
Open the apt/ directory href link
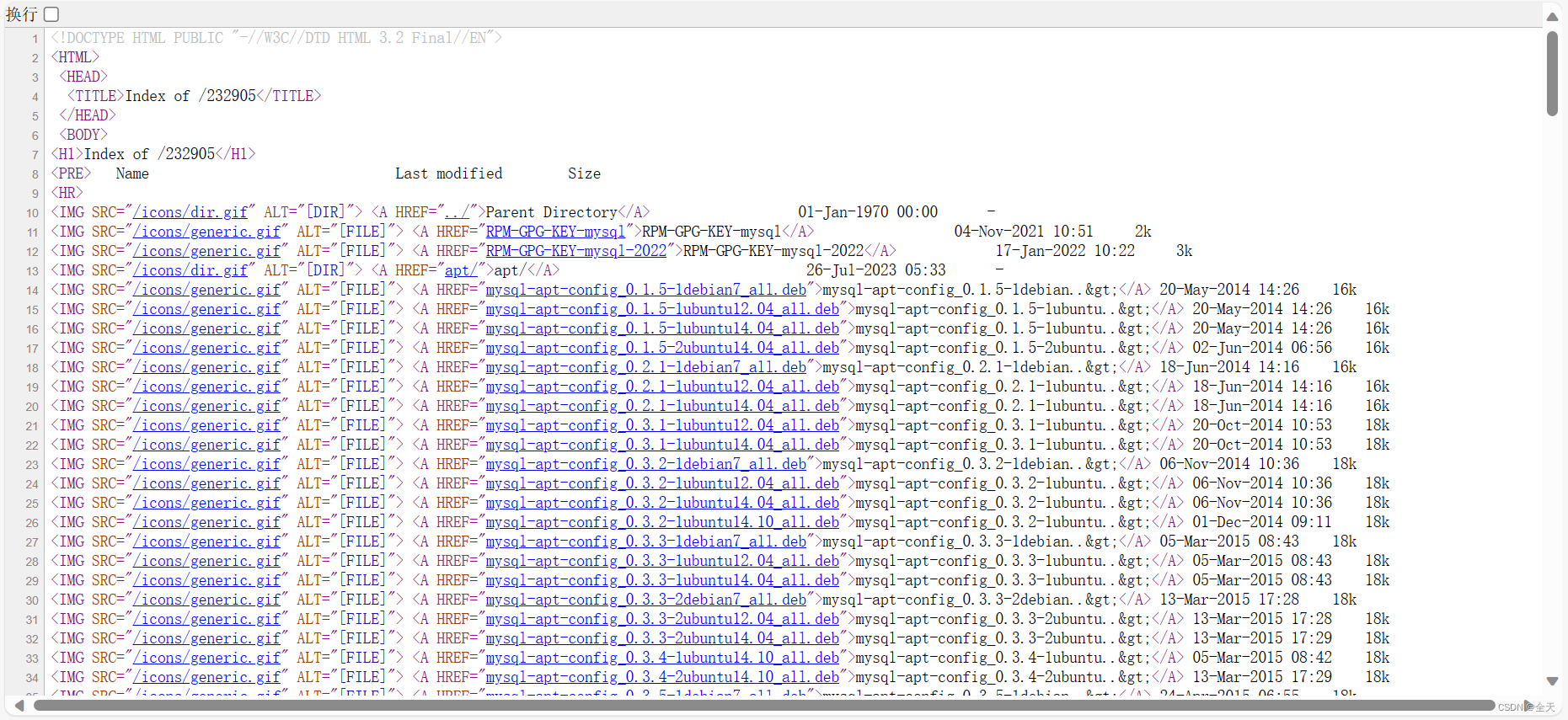click(x=461, y=270)
